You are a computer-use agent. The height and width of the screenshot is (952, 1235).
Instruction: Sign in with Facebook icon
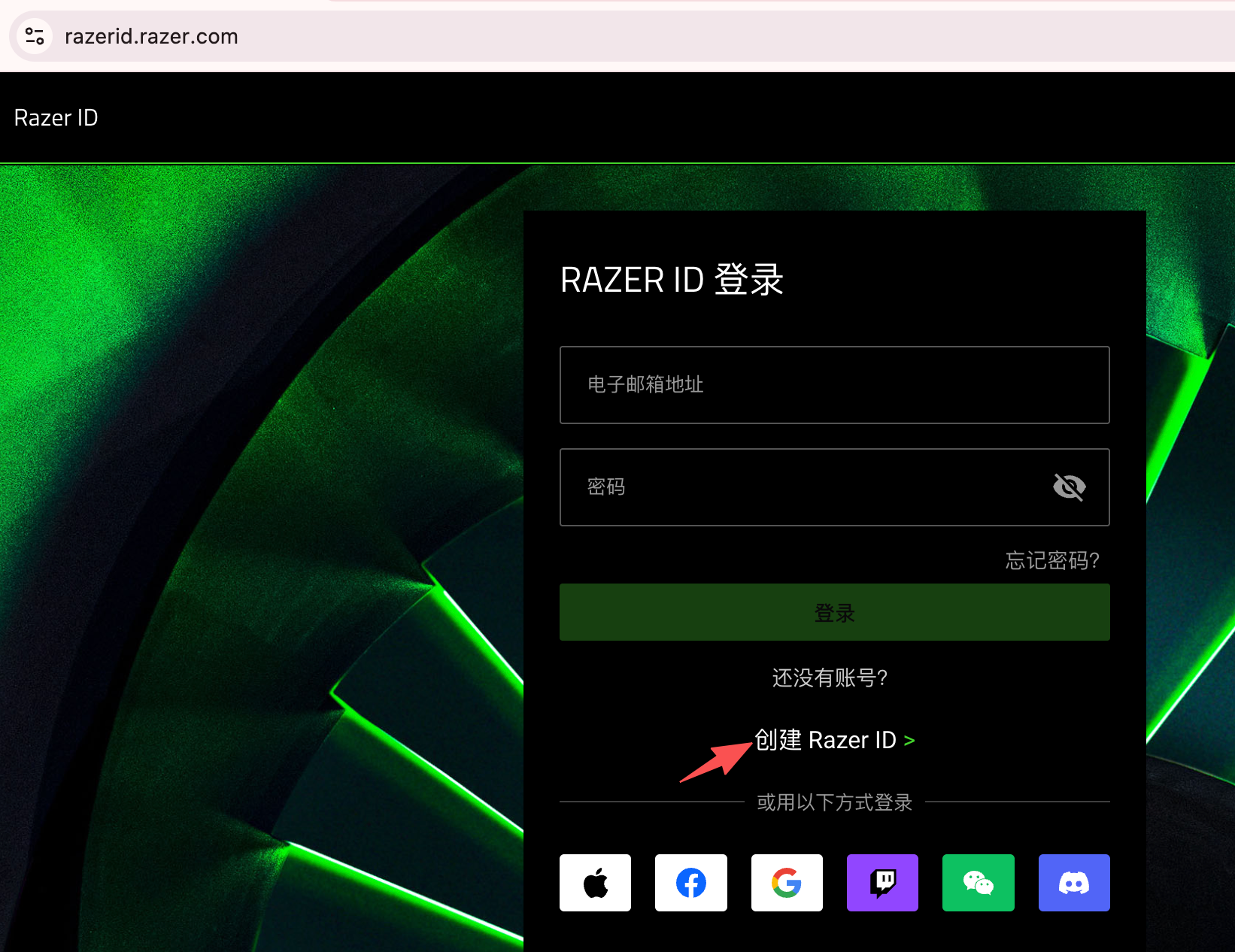(690, 883)
